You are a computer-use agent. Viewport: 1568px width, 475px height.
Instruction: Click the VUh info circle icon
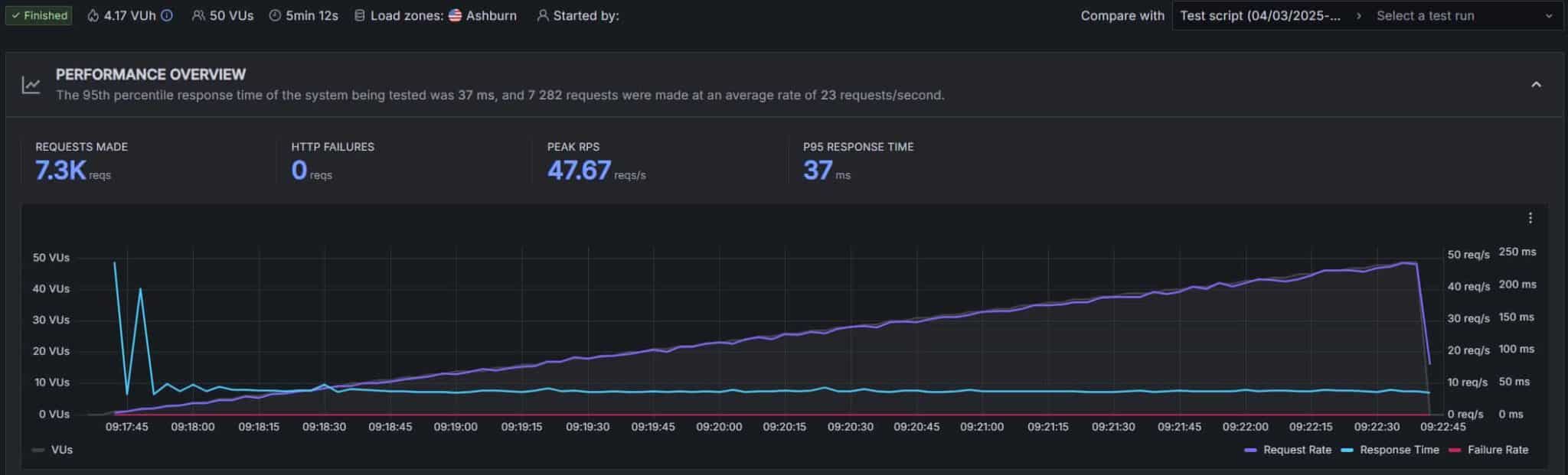167,15
